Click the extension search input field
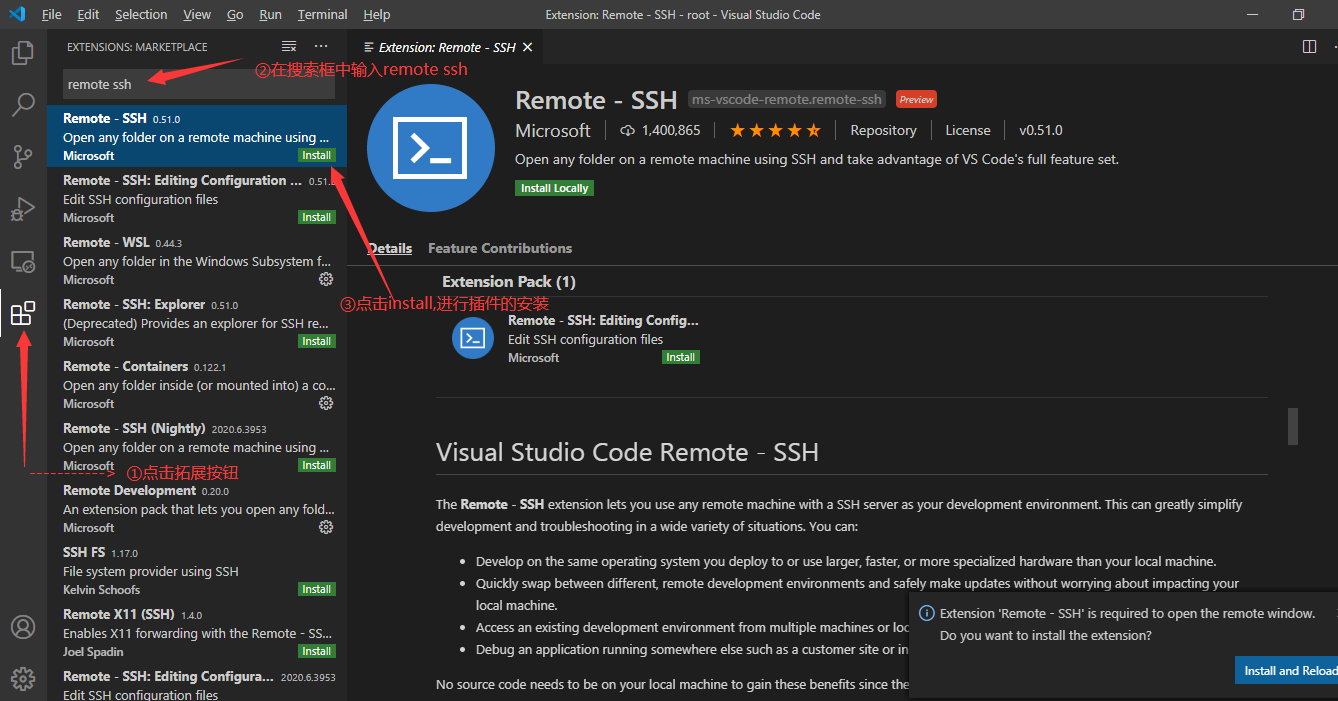1338x701 pixels. [197, 84]
